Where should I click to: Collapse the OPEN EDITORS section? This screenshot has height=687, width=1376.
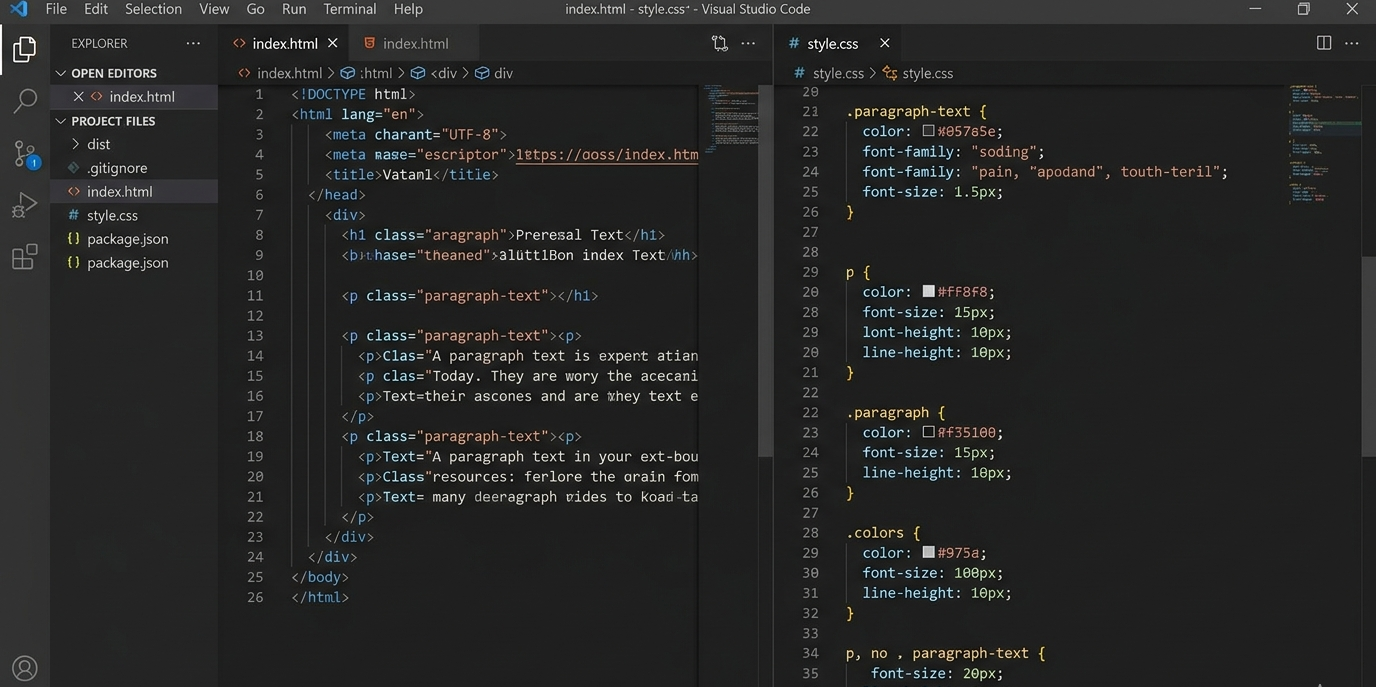(x=61, y=73)
